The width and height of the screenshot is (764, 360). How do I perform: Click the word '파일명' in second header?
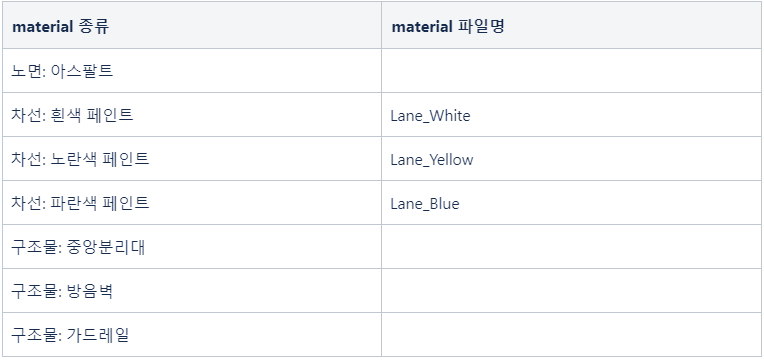click(x=481, y=26)
